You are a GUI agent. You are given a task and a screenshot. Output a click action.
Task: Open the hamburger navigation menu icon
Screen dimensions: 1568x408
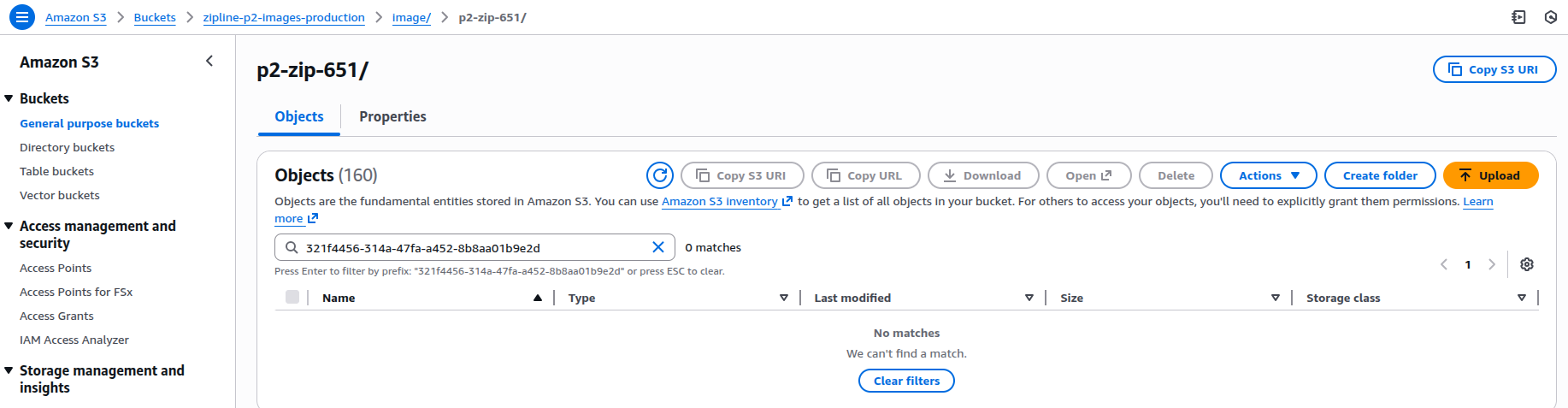coord(22,16)
